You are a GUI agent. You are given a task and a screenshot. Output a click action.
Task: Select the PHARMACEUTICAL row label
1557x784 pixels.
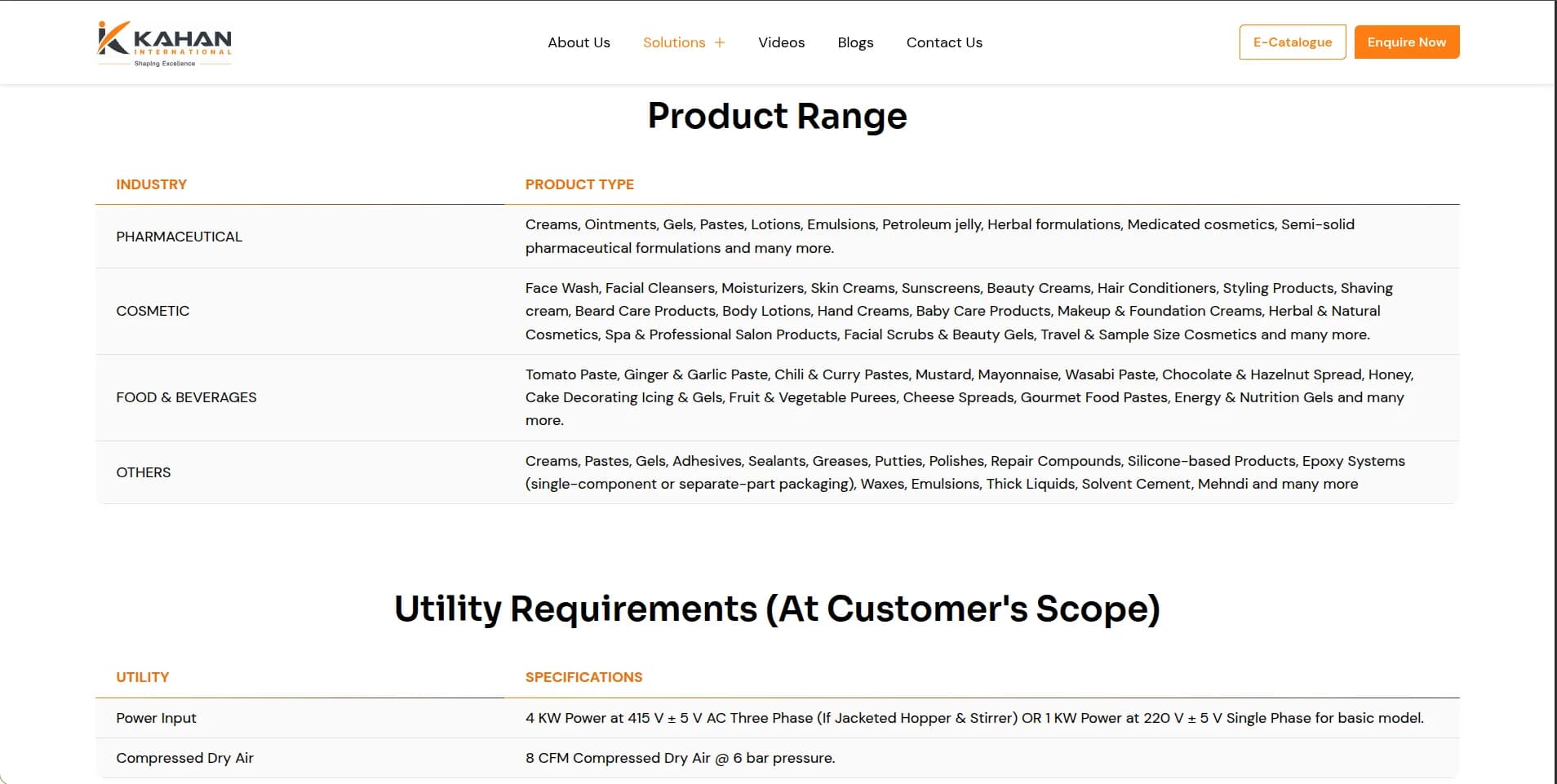coord(180,237)
